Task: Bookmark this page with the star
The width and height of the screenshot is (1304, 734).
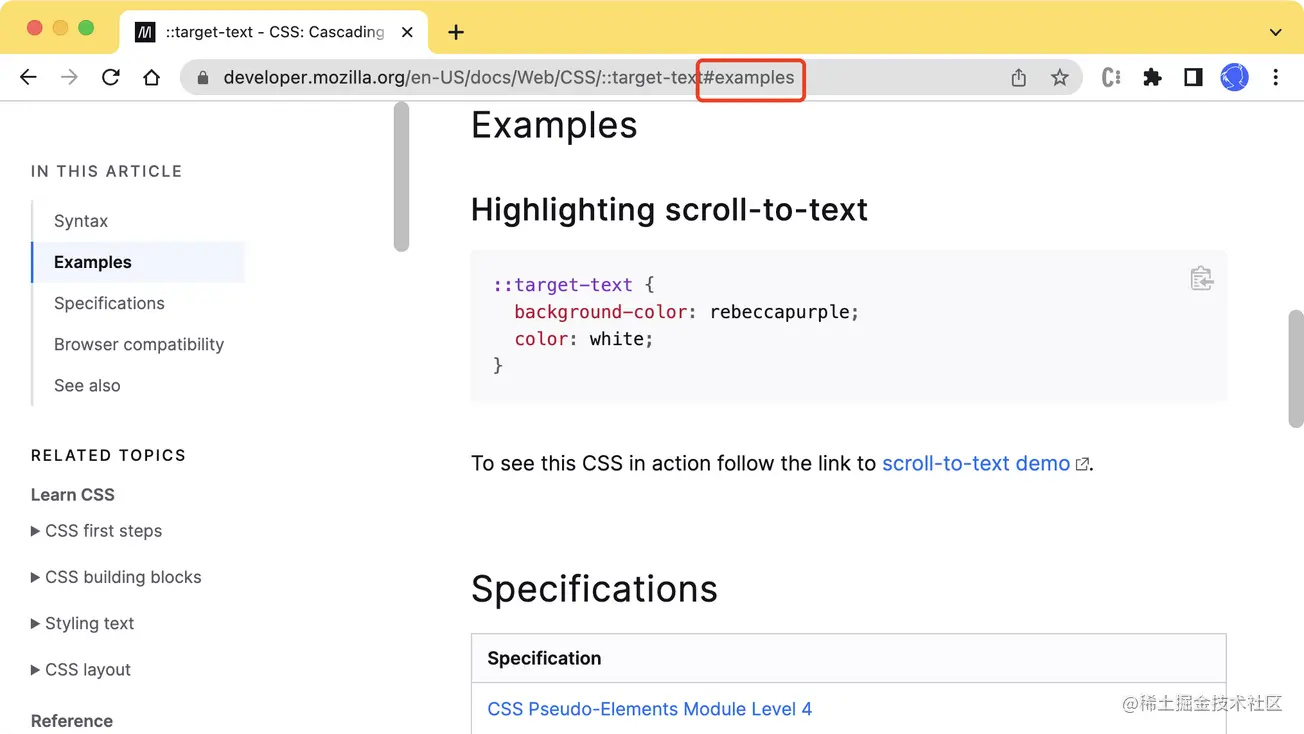Action: (x=1059, y=77)
